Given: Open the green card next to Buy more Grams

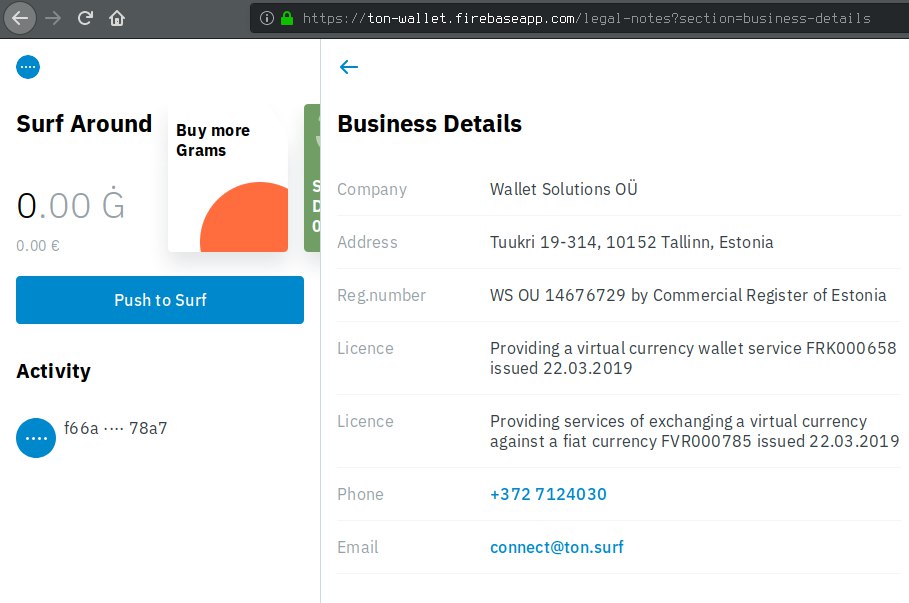Looking at the screenshot, I should [312, 178].
